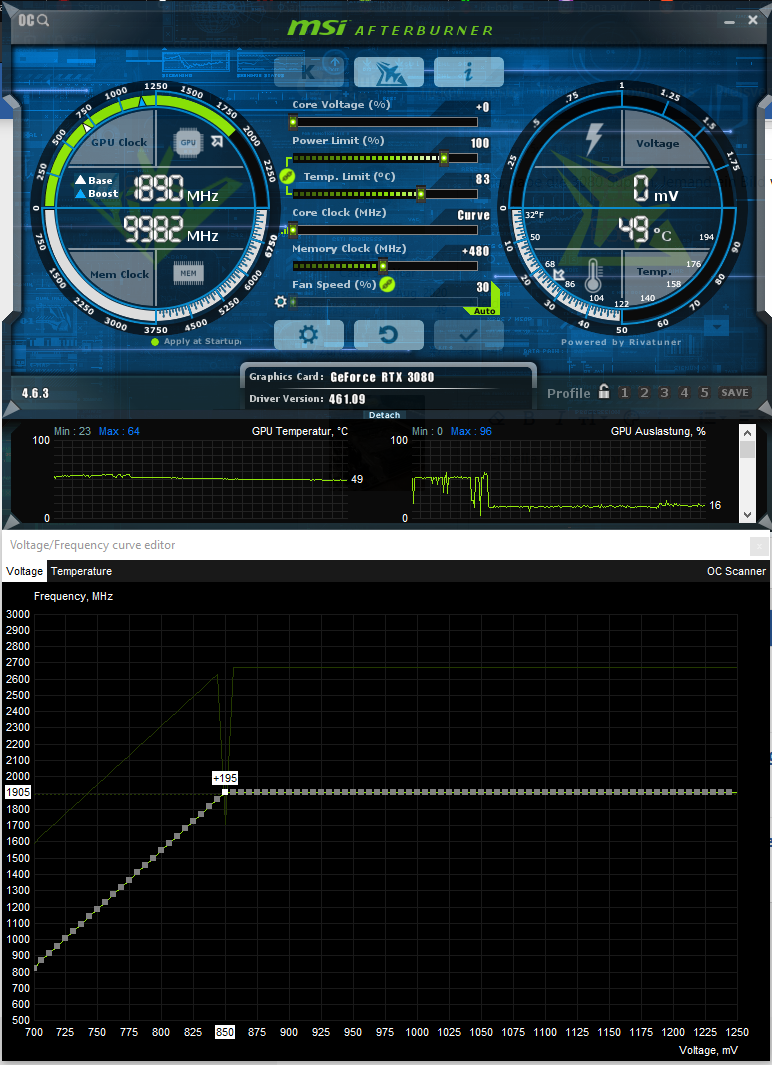Screen dimensions: 772x1065
Task: Click the profile lock icon
Action: point(604,392)
